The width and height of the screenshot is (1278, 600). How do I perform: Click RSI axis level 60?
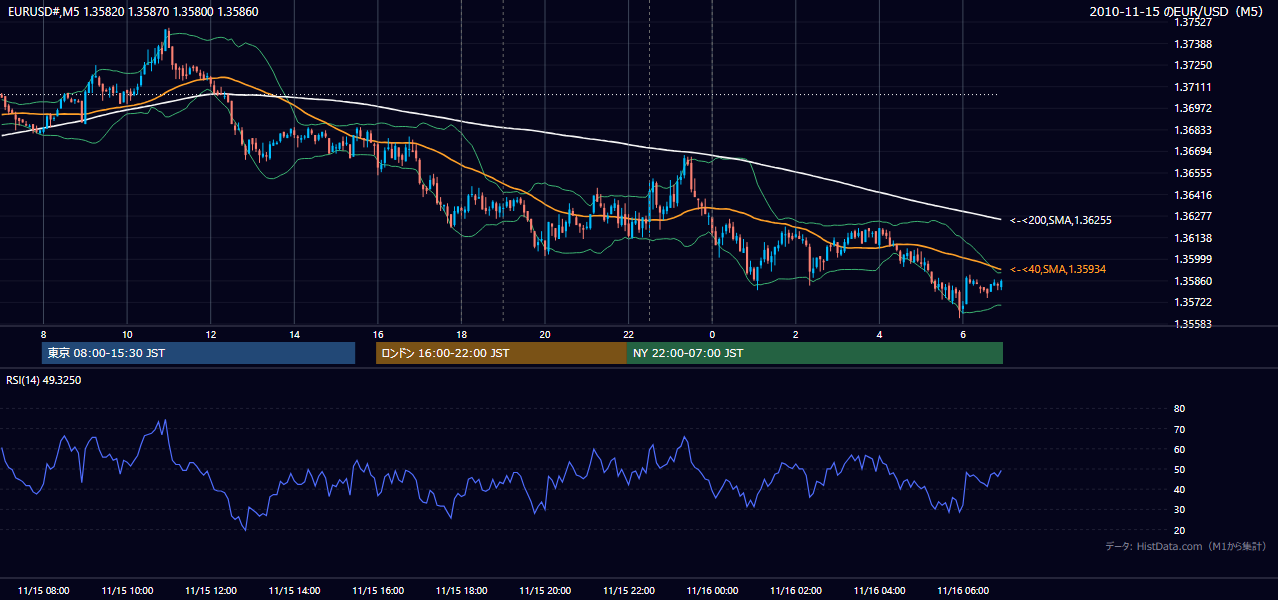pyautogui.click(x=1180, y=449)
